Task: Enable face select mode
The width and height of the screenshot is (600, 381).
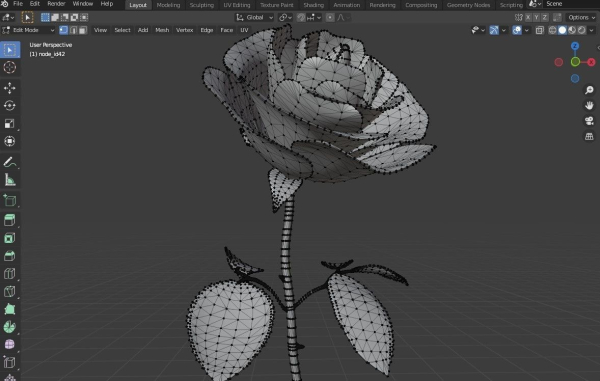Action: 83,30
